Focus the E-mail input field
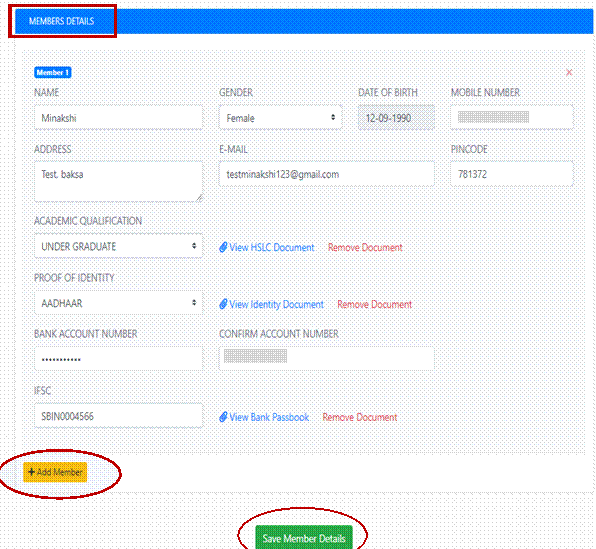 [x=327, y=174]
